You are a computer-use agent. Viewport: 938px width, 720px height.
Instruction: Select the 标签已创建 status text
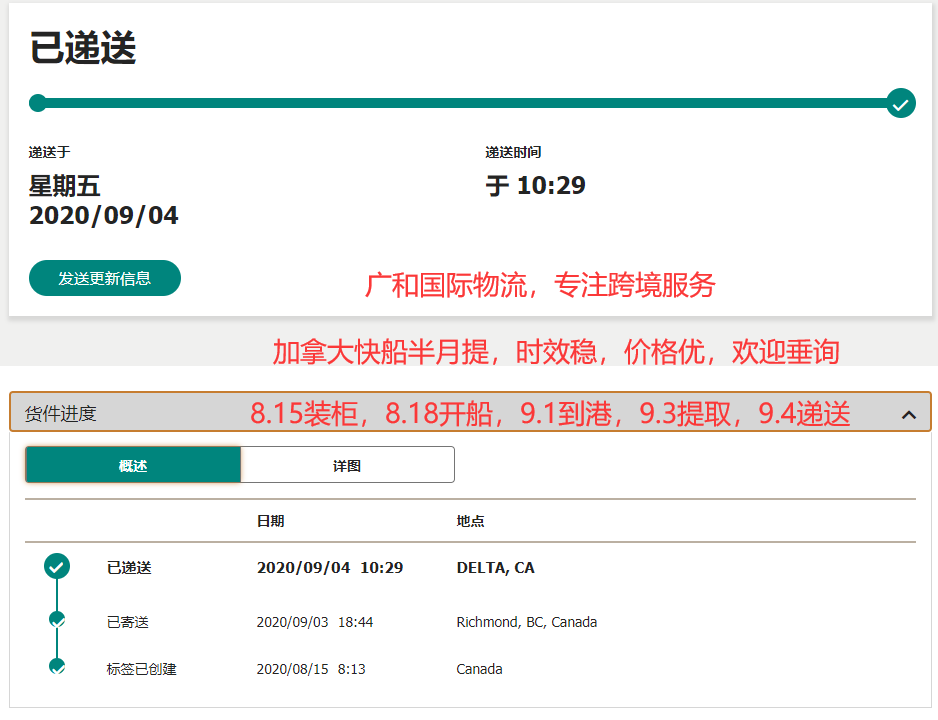click(x=142, y=669)
